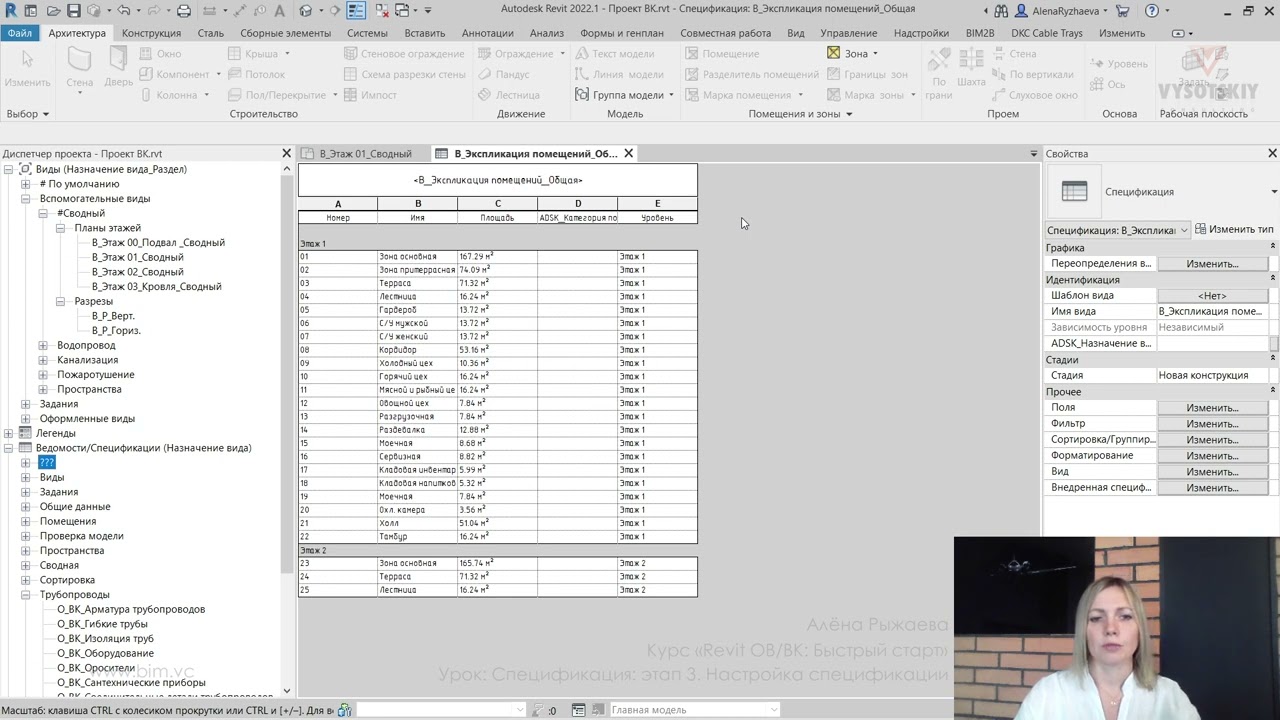Click the Switch windows icon
Screen dimensions: 1280x720
point(403,11)
